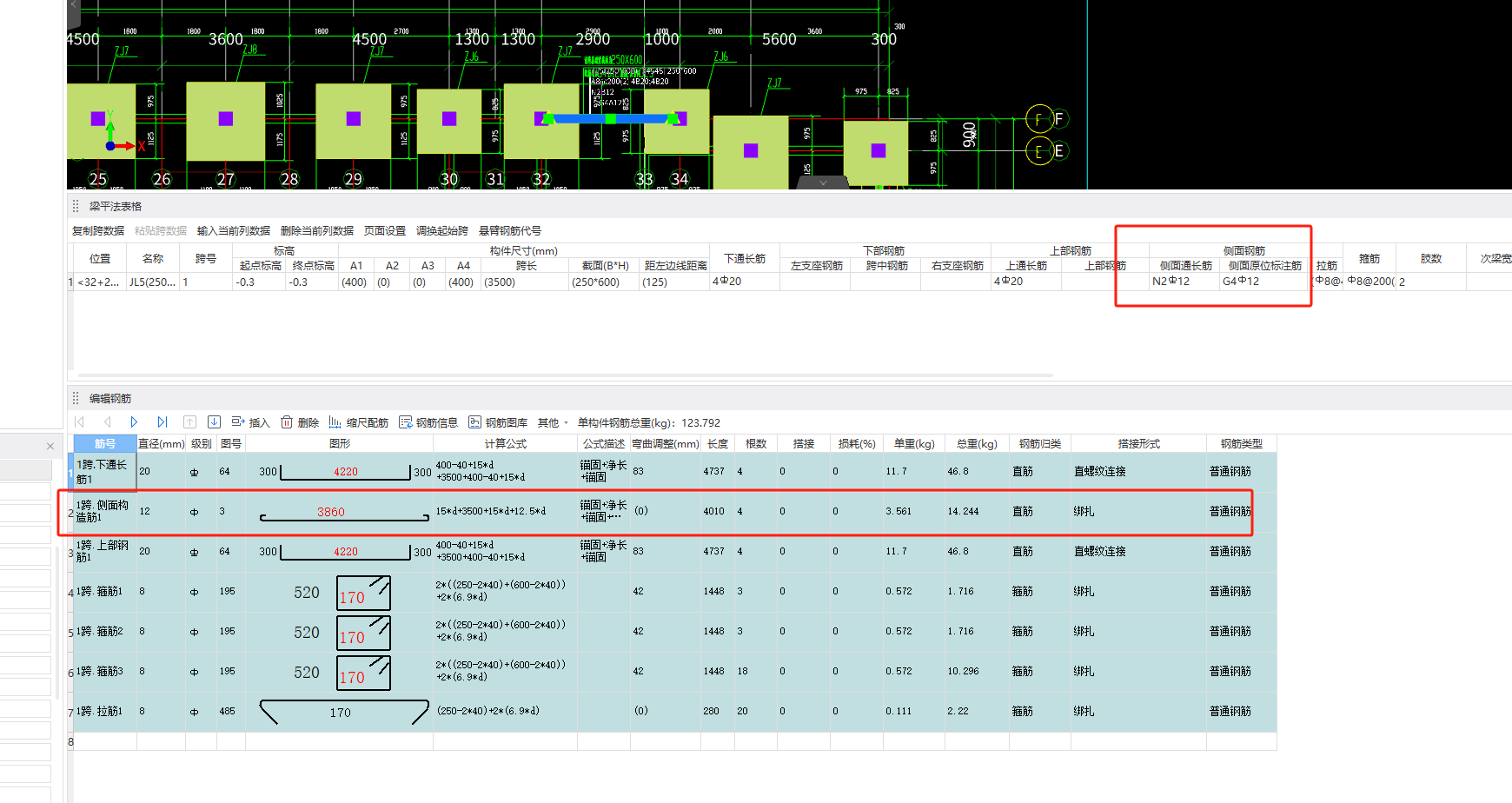Screen dimensions: 1512x803
Task: Click 删除当前列数据 button
Action: 317,230
